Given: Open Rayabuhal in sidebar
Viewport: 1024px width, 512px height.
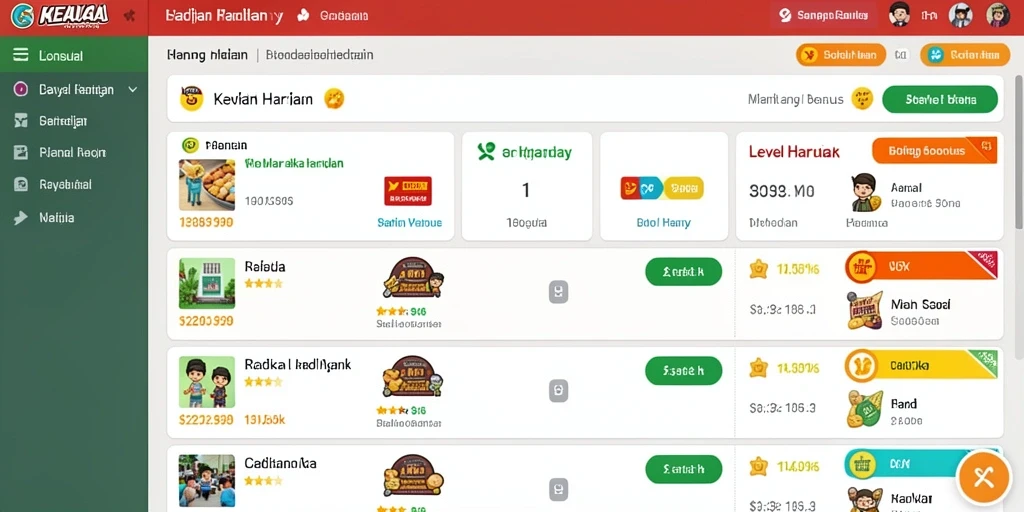Looking at the screenshot, I should click(65, 184).
